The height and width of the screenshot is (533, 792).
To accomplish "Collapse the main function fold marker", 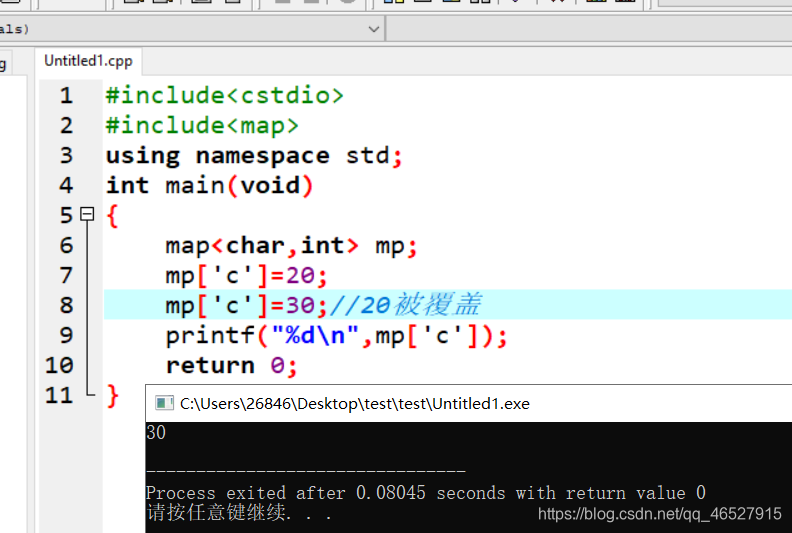I will tap(87, 214).
